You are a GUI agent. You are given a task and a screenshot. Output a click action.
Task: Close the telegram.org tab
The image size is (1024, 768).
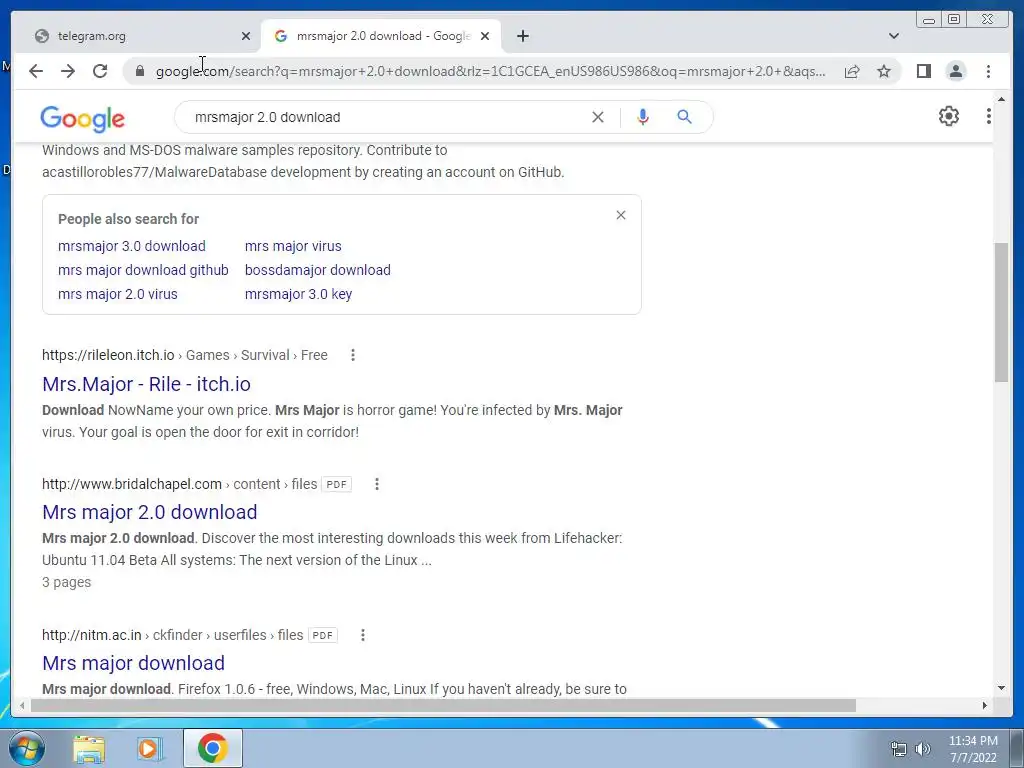(246, 36)
